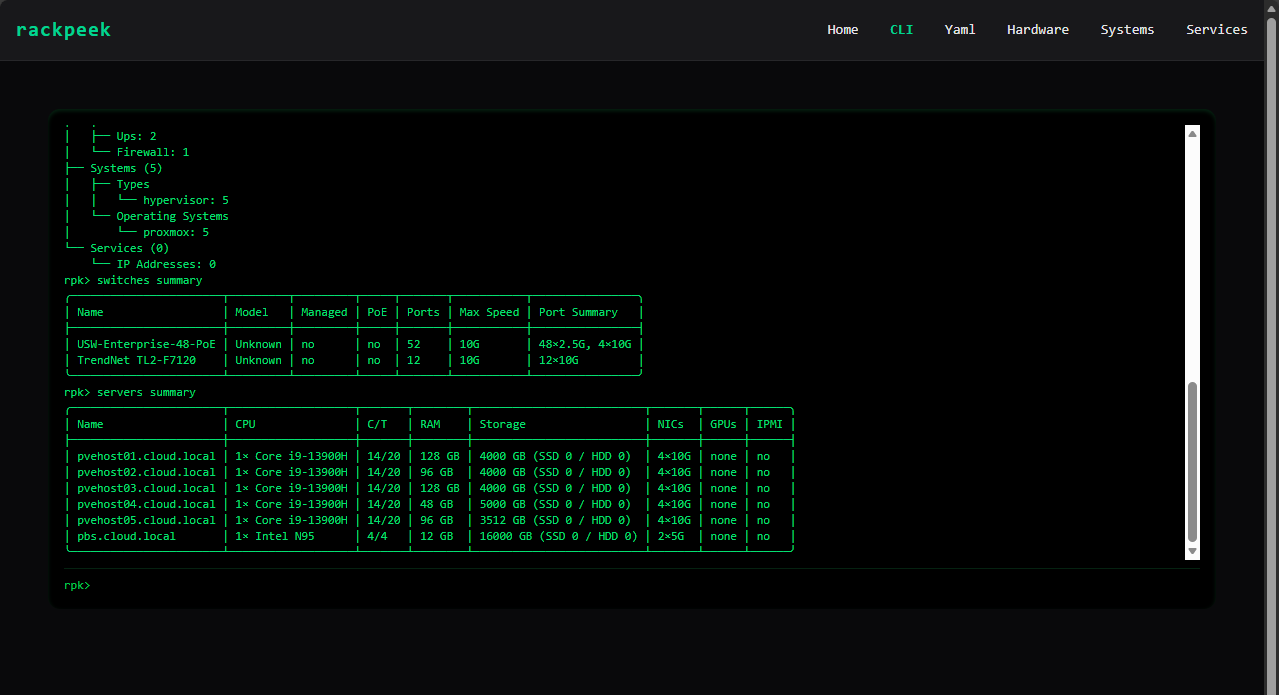The image size is (1279, 695).
Task: Open the Yaml page
Action: 959,30
